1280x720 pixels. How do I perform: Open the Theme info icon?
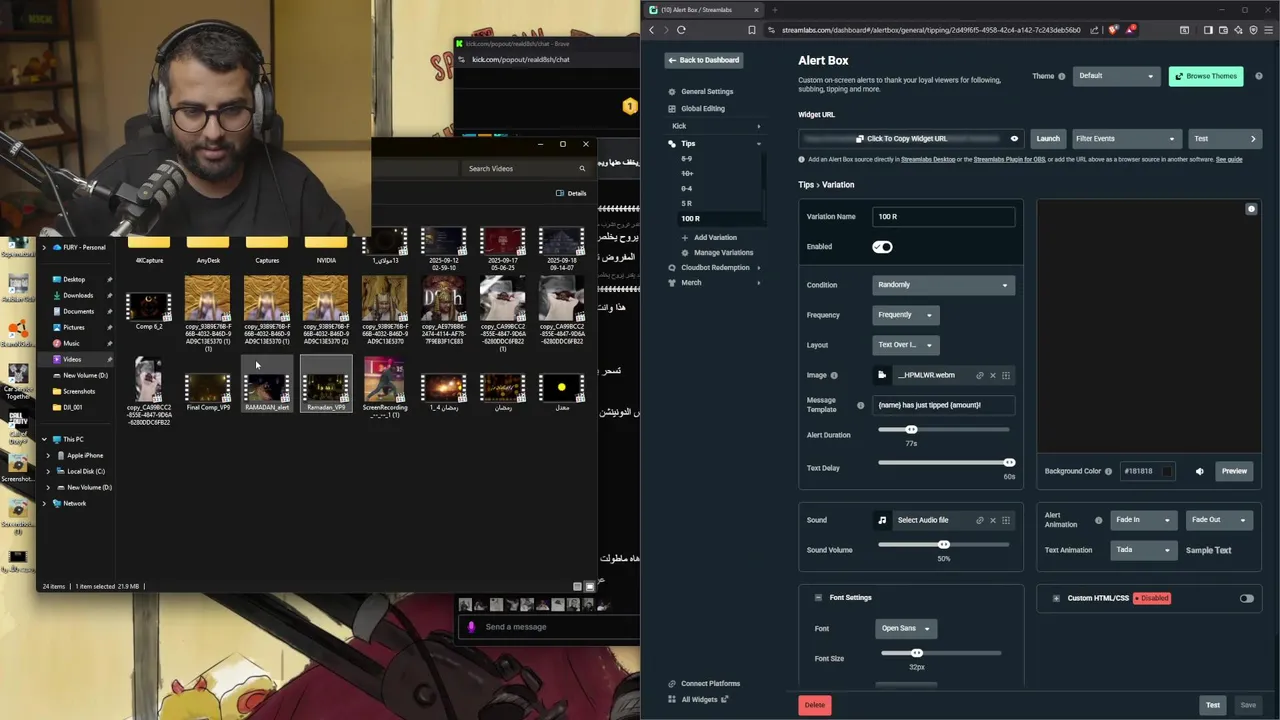pyautogui.click(x=1062, y=76)
